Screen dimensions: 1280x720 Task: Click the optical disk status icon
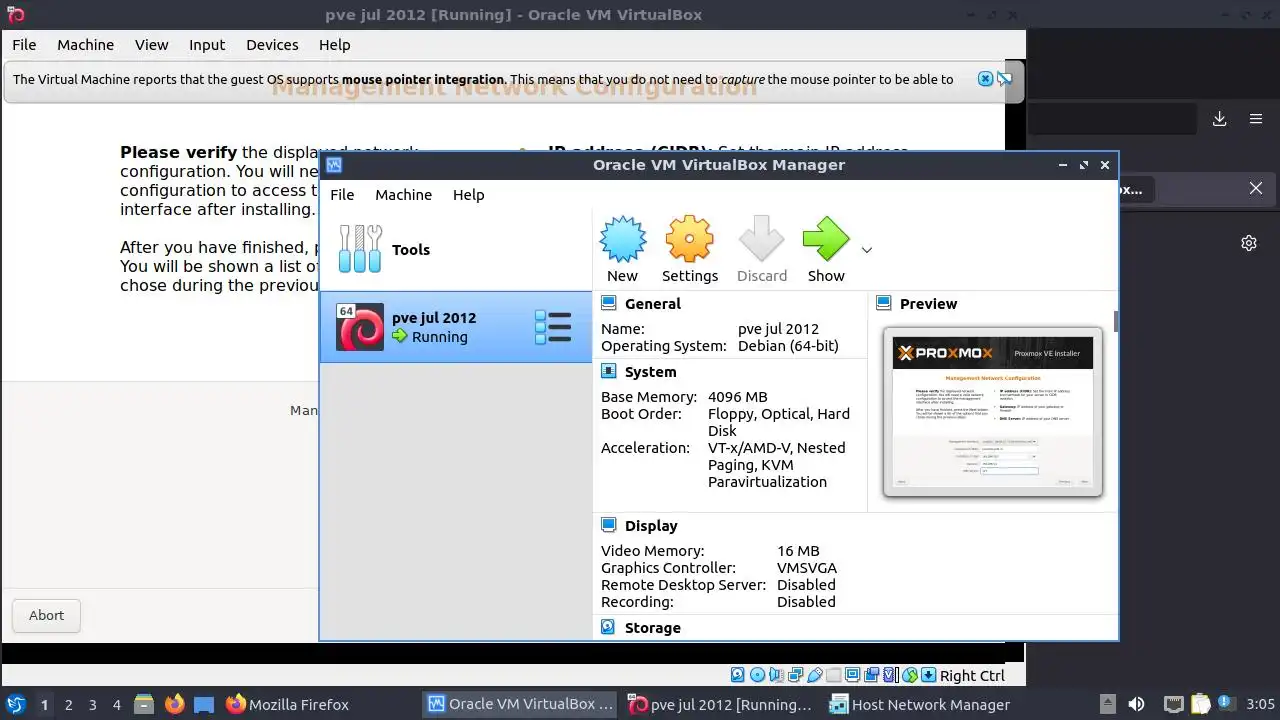pyautogui.click(x=757, y=675)
